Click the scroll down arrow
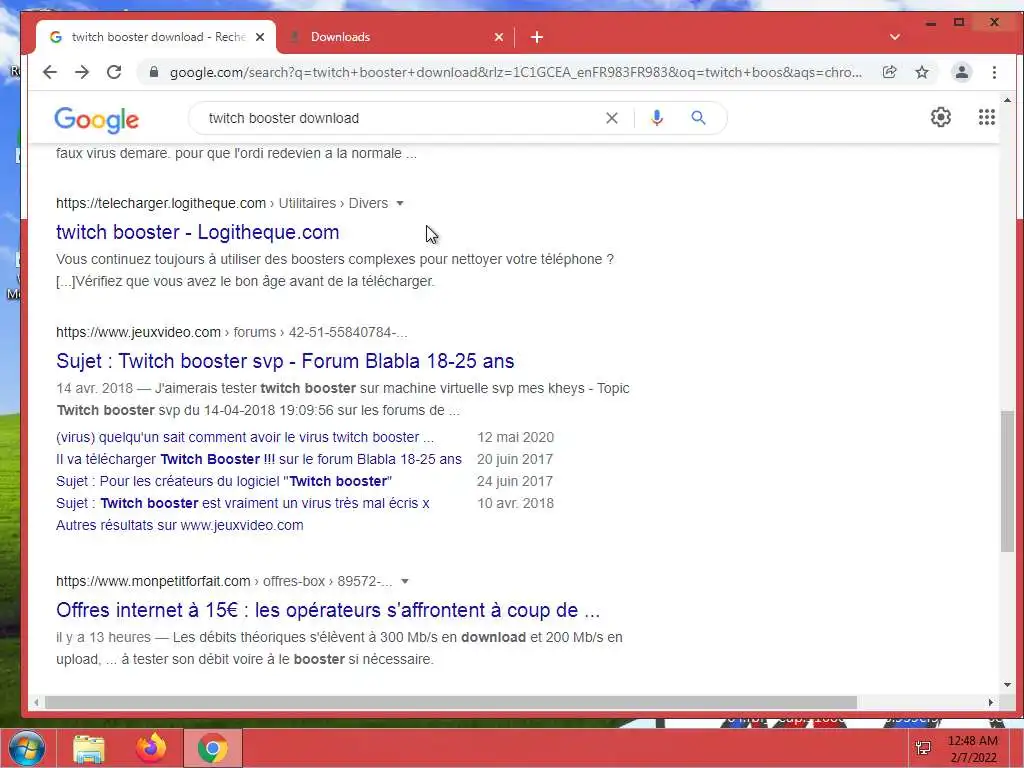The height and width of the screenshot is (768, 1024). [1007, 684]
